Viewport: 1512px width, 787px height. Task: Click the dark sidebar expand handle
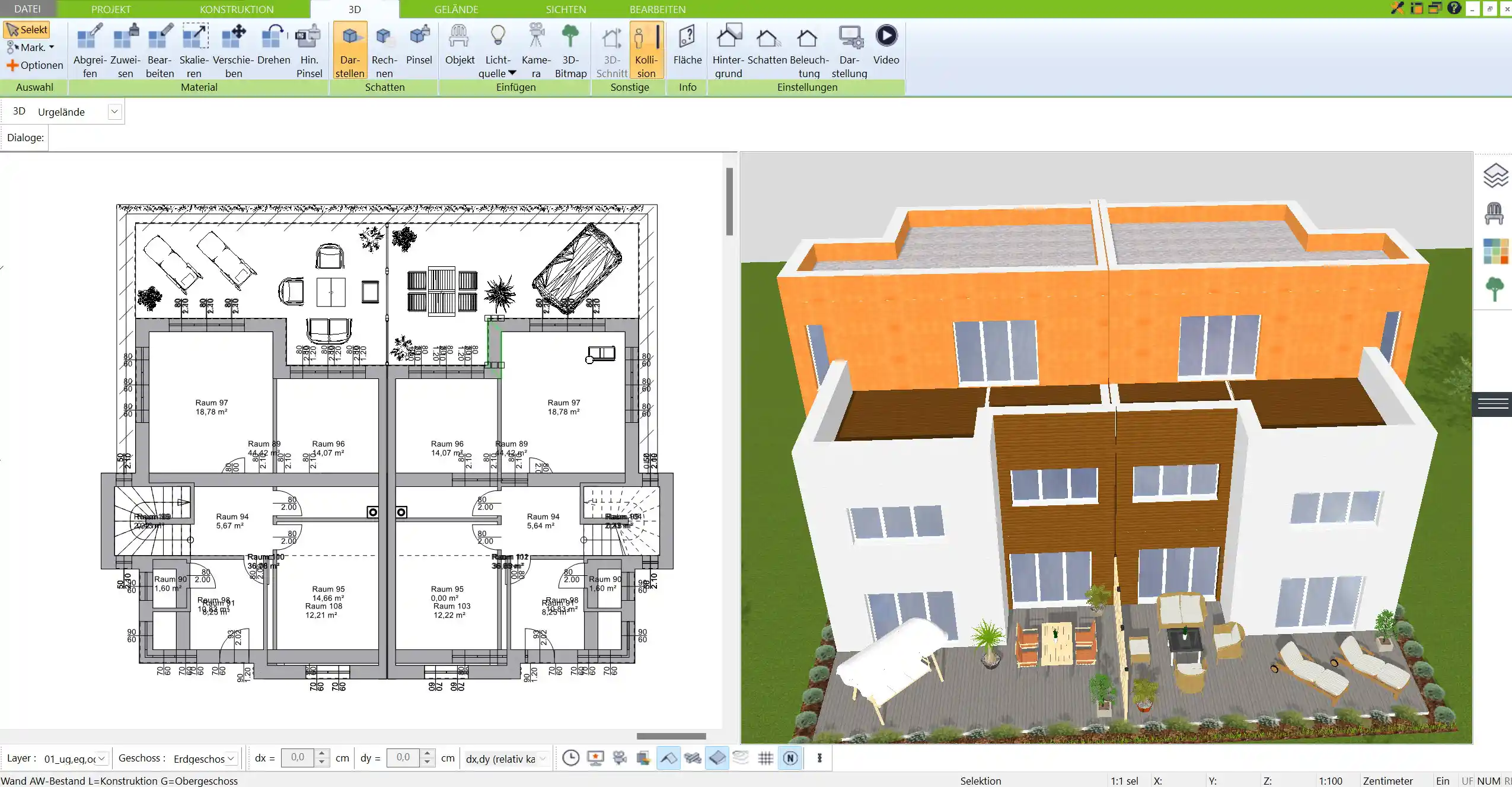tap(1492, 404)
